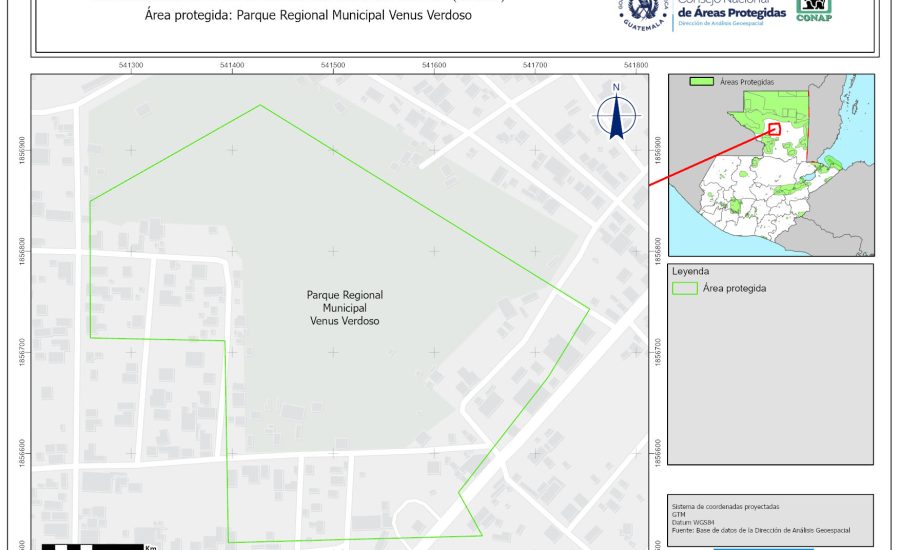Viewport: 900px width, 550px height.
Task: Click the 'Datum WGS84' line
Action: pyautogui.click(x=691, y=521)
